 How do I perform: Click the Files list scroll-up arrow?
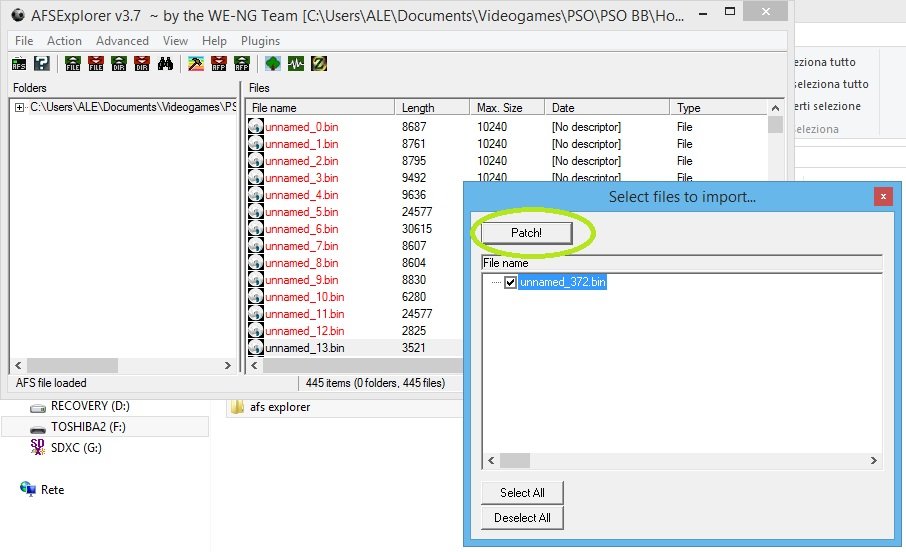click(775, 108)
